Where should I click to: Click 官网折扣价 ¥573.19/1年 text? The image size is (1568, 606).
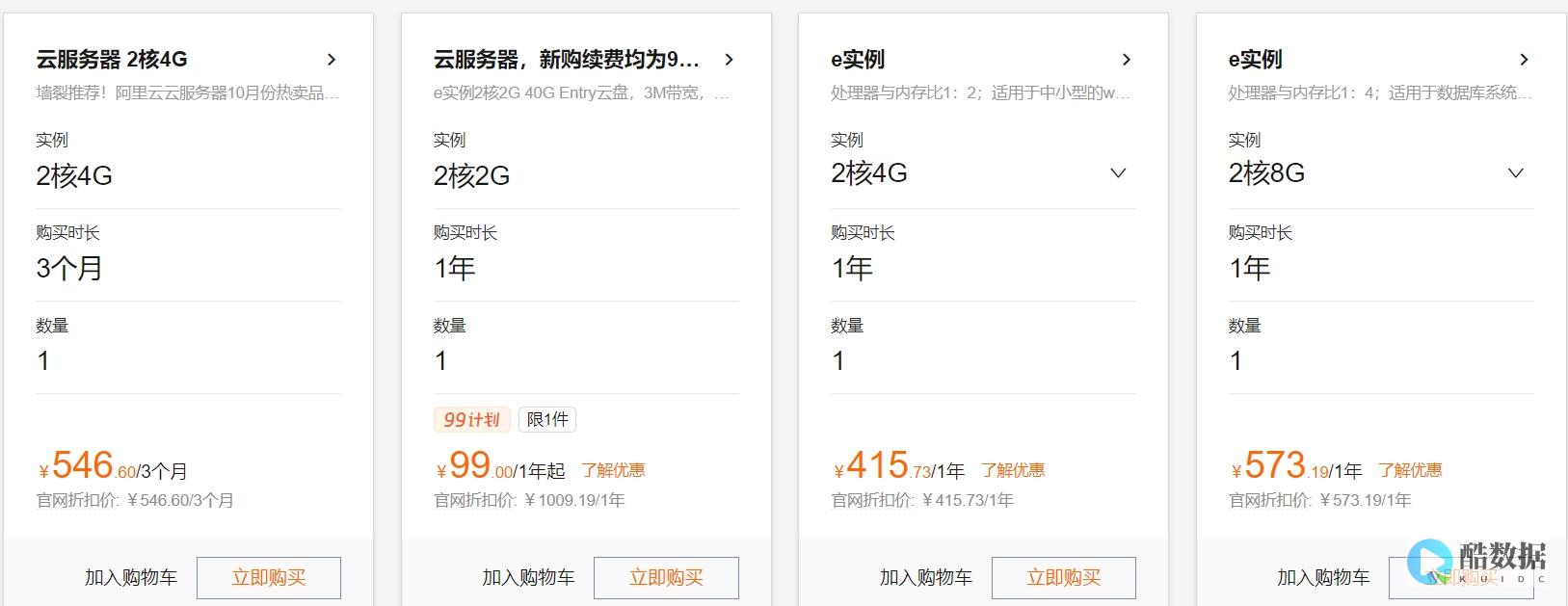(1320, 501)
